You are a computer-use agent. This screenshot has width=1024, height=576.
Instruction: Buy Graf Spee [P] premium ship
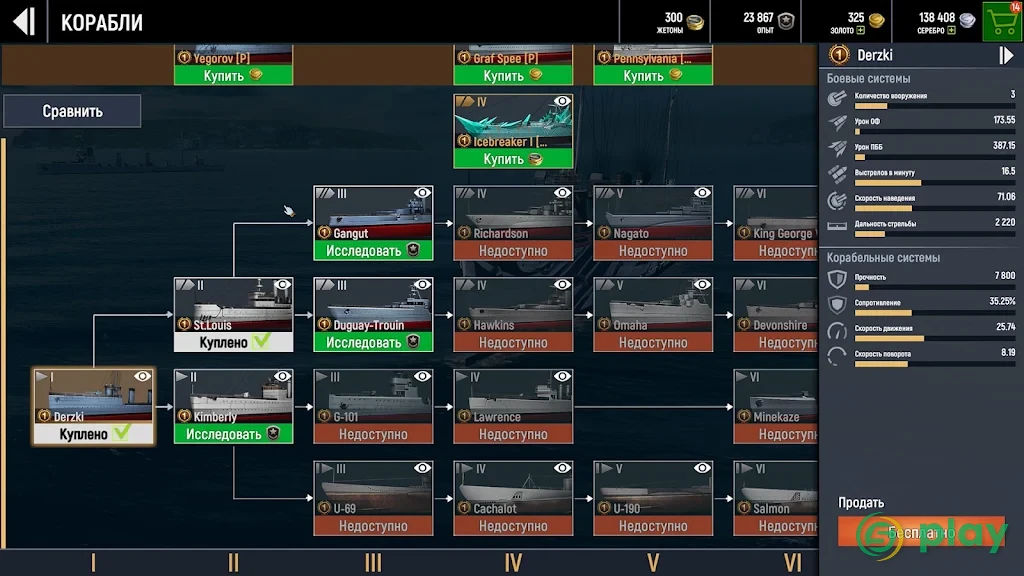click(x=513, y=75)
